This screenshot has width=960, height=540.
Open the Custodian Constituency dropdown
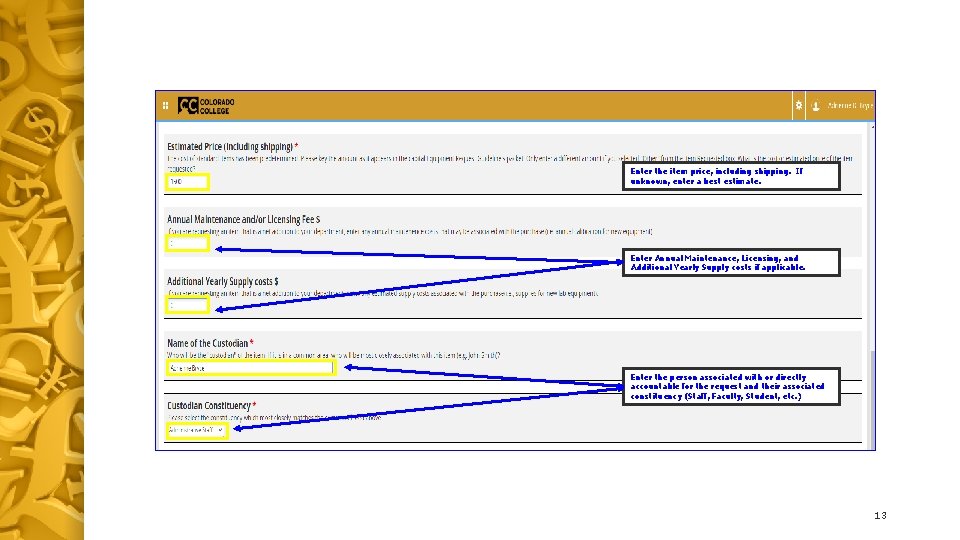tap(197, 430)
